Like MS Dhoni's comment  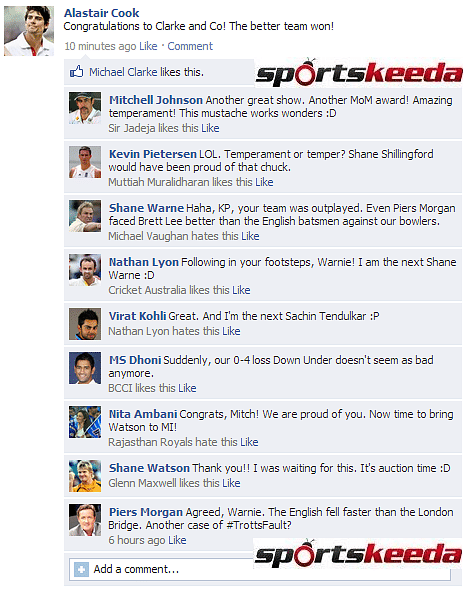[x=187, y=388]
